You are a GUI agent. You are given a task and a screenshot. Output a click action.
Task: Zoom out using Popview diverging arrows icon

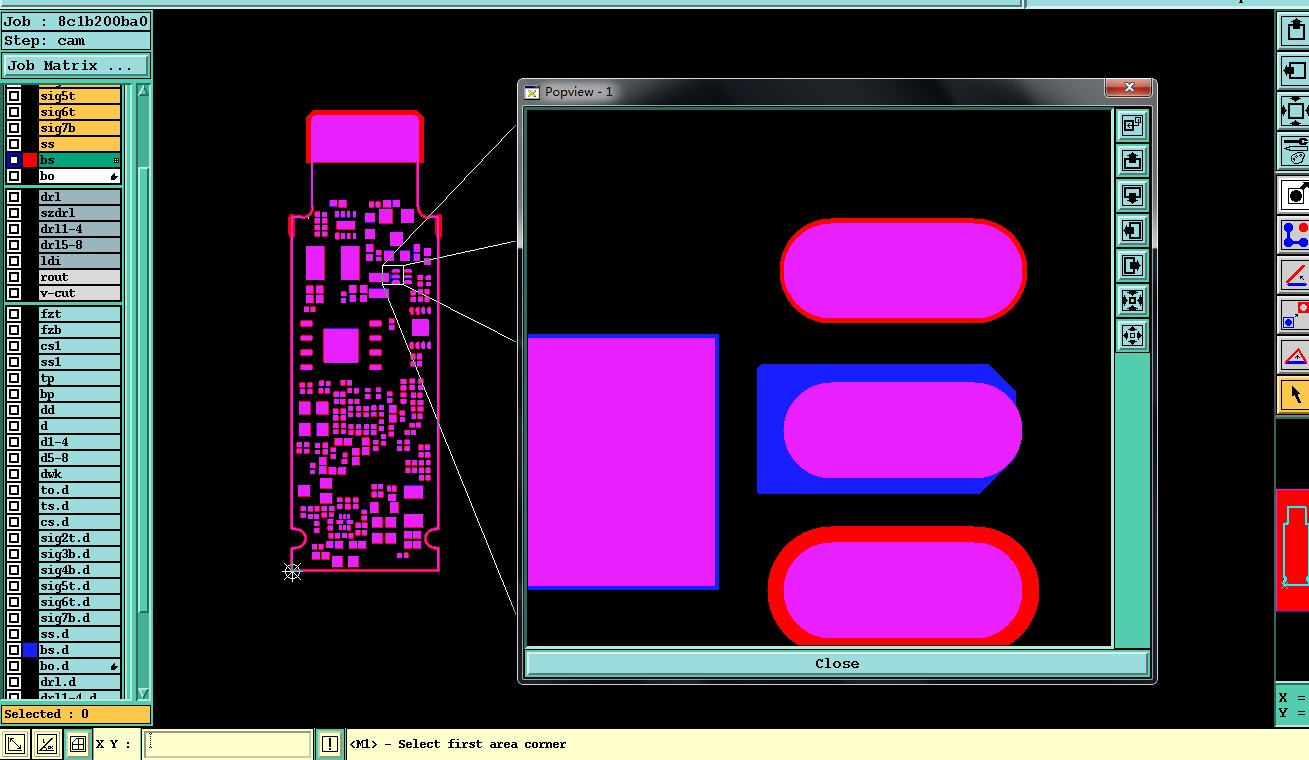point(1132,335)
